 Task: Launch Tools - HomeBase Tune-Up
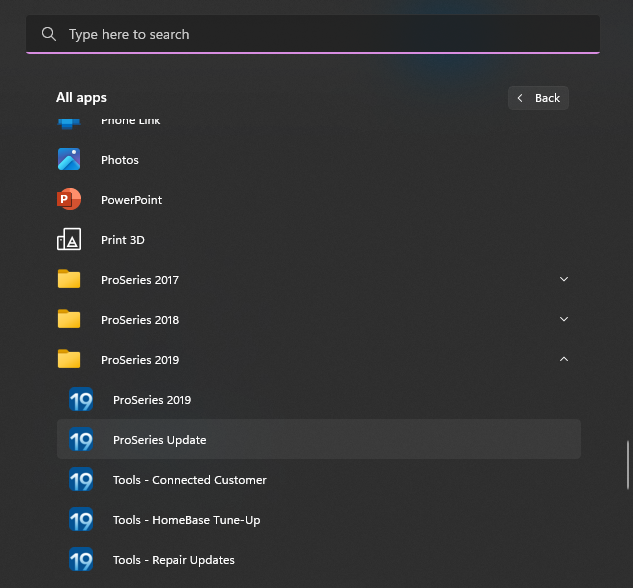(186, 520)
